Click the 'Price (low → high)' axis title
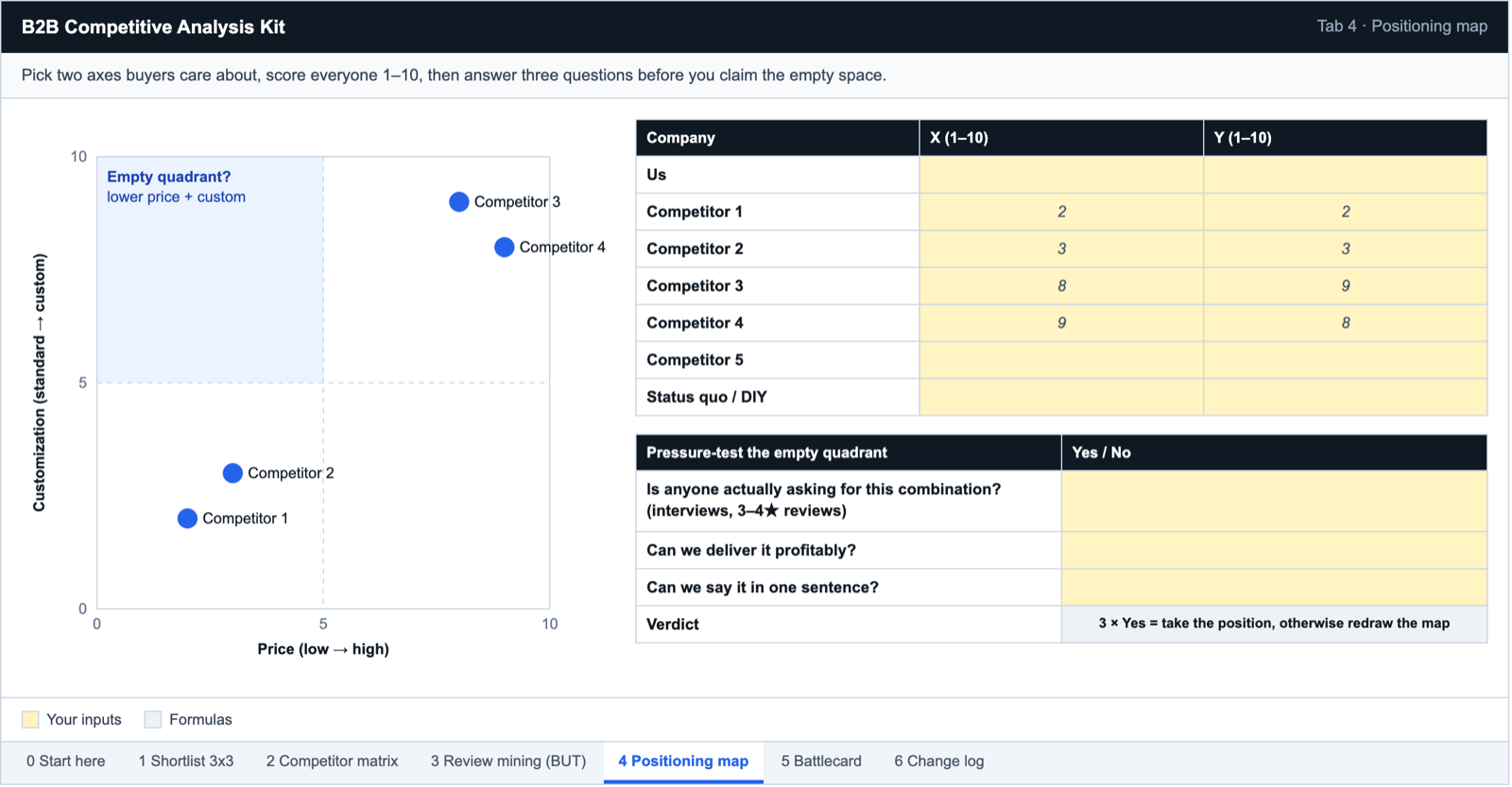Image resolution: width=1512 pixels, height=787 pixels. (323, 649)
